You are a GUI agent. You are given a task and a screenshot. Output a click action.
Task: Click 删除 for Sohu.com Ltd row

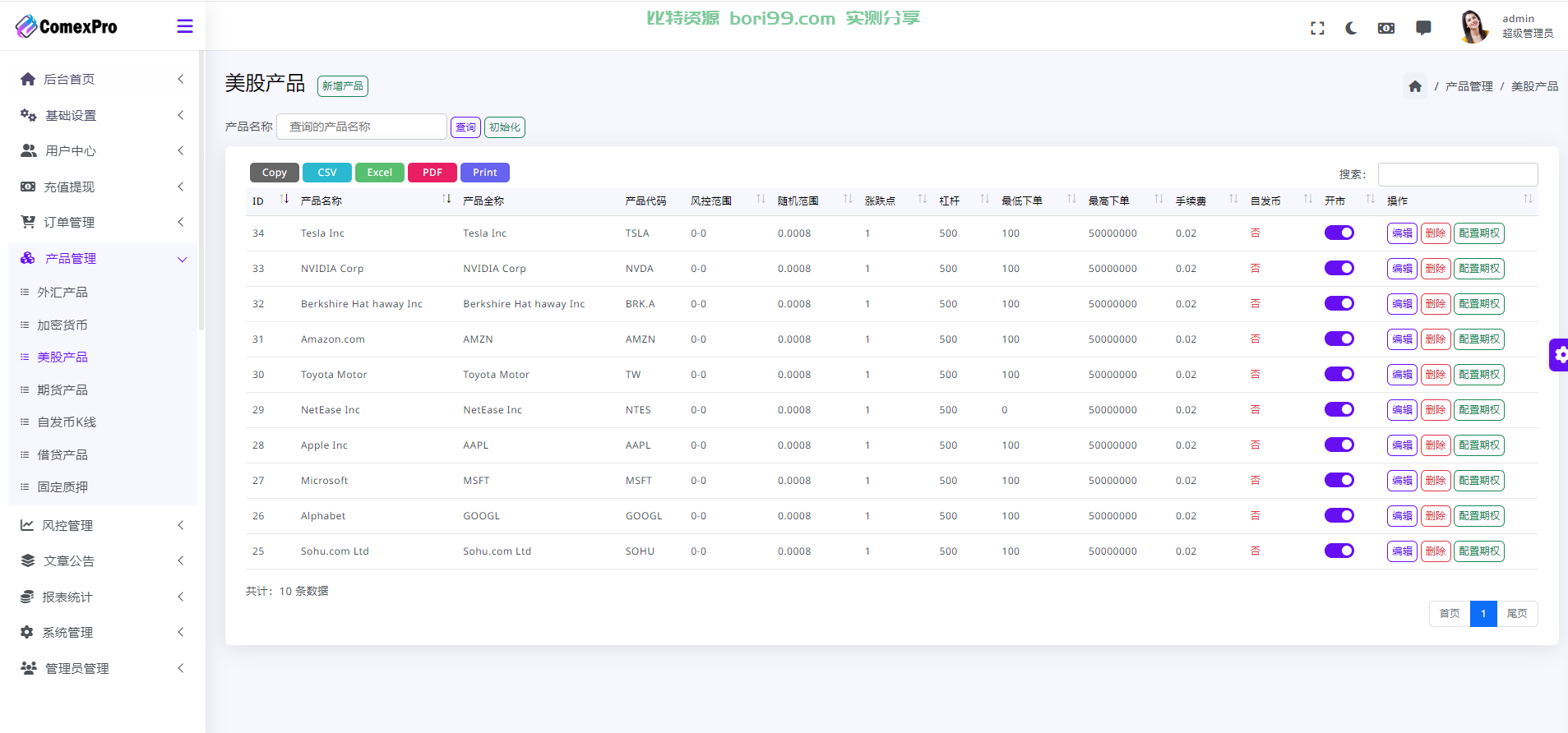coord(1436,551)
